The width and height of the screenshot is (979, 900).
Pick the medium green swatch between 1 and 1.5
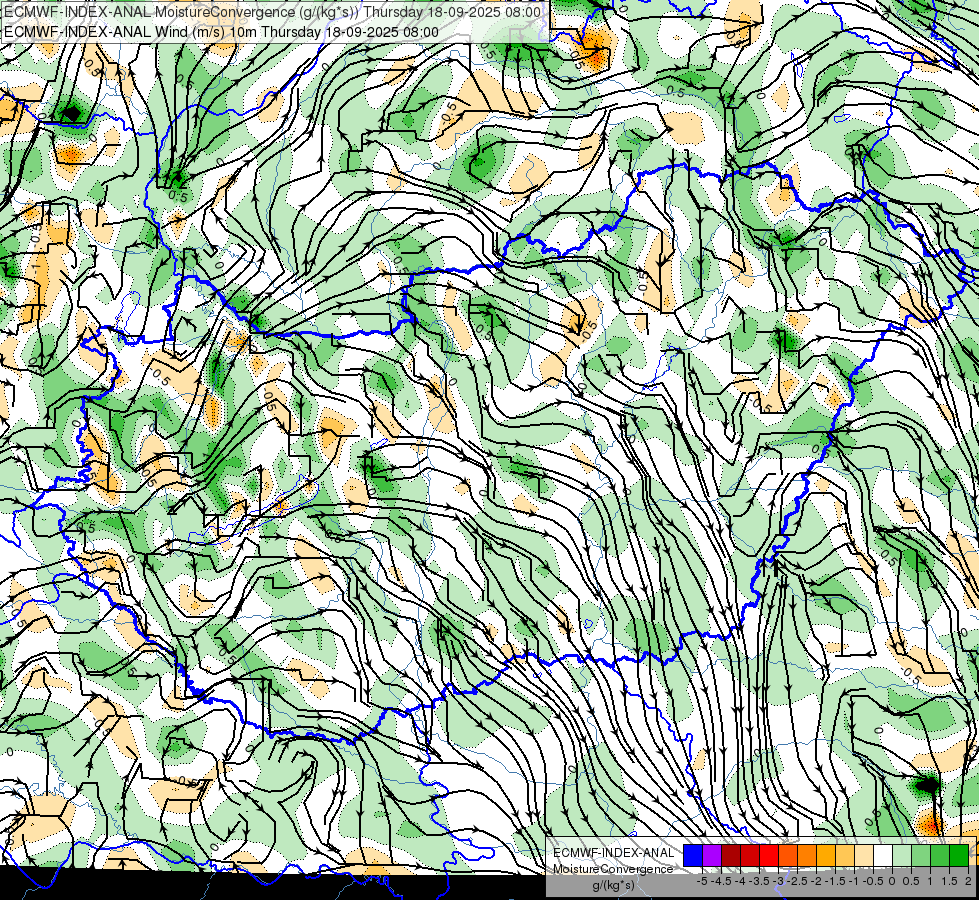(940, 856)
